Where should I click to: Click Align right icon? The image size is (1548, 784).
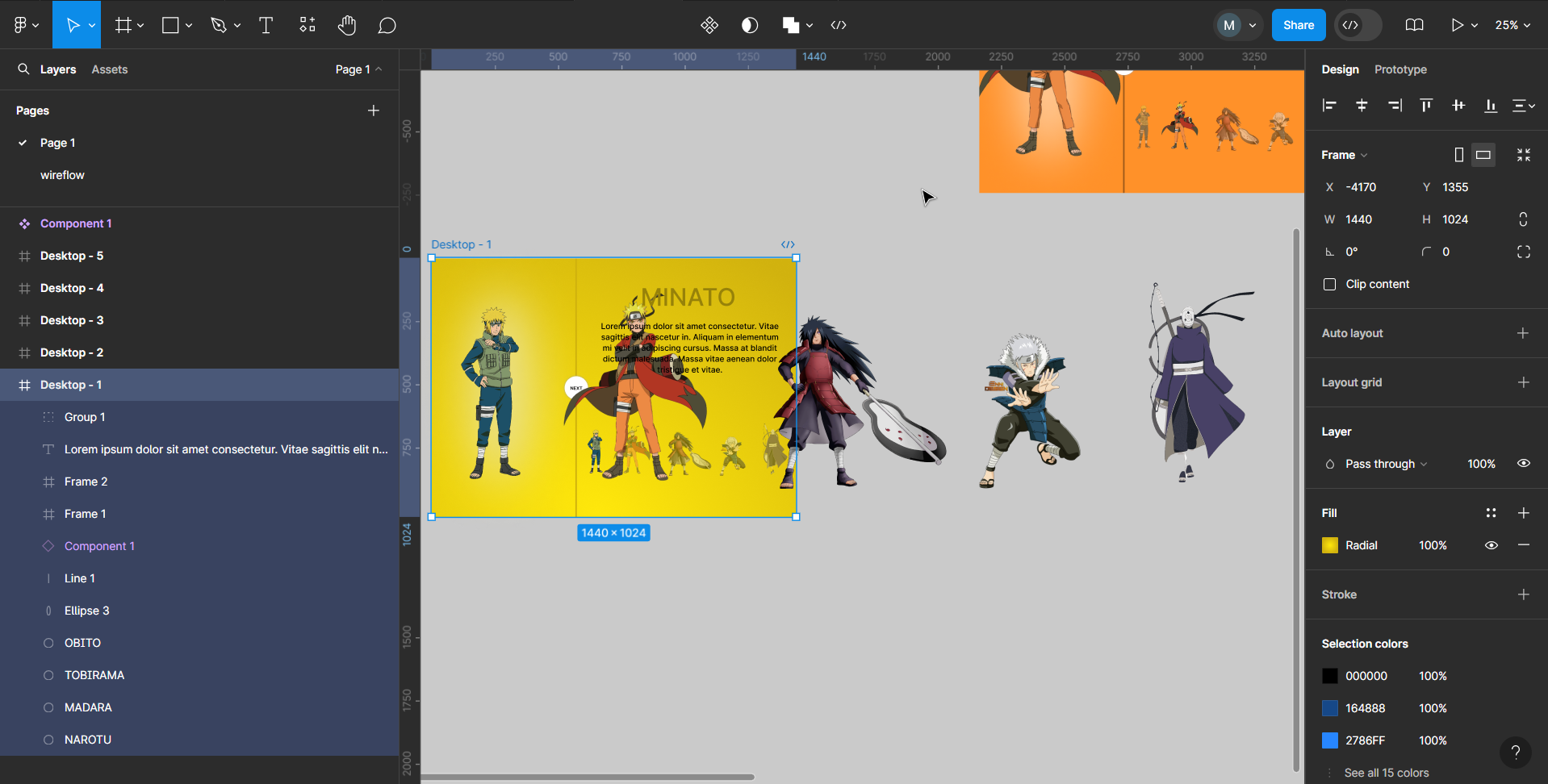(1395, 106)
